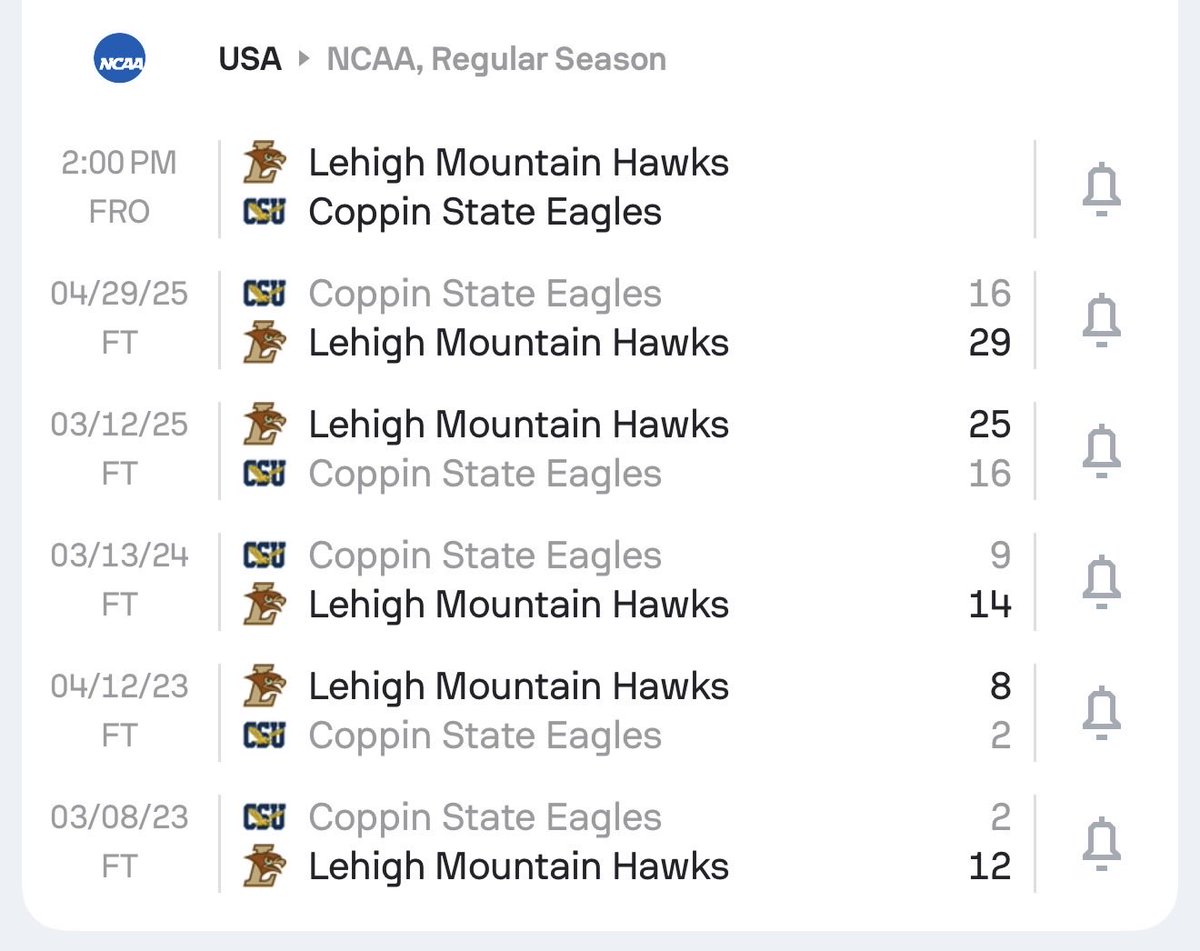This screenshot has height=951, width=1200.
Task: Click the 04/12/23 FT date label
Action: point(119,712)
